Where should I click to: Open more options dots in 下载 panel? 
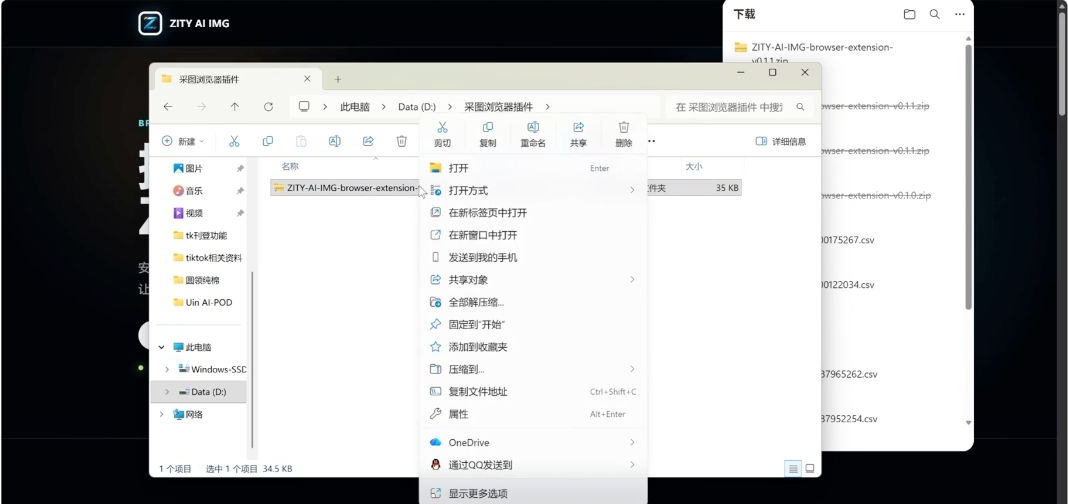[960, 14]
